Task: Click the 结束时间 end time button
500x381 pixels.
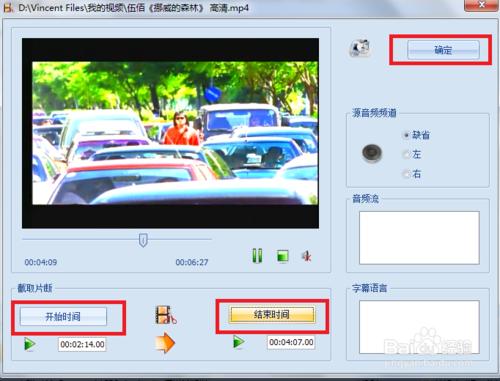Action: click(272, 314)
